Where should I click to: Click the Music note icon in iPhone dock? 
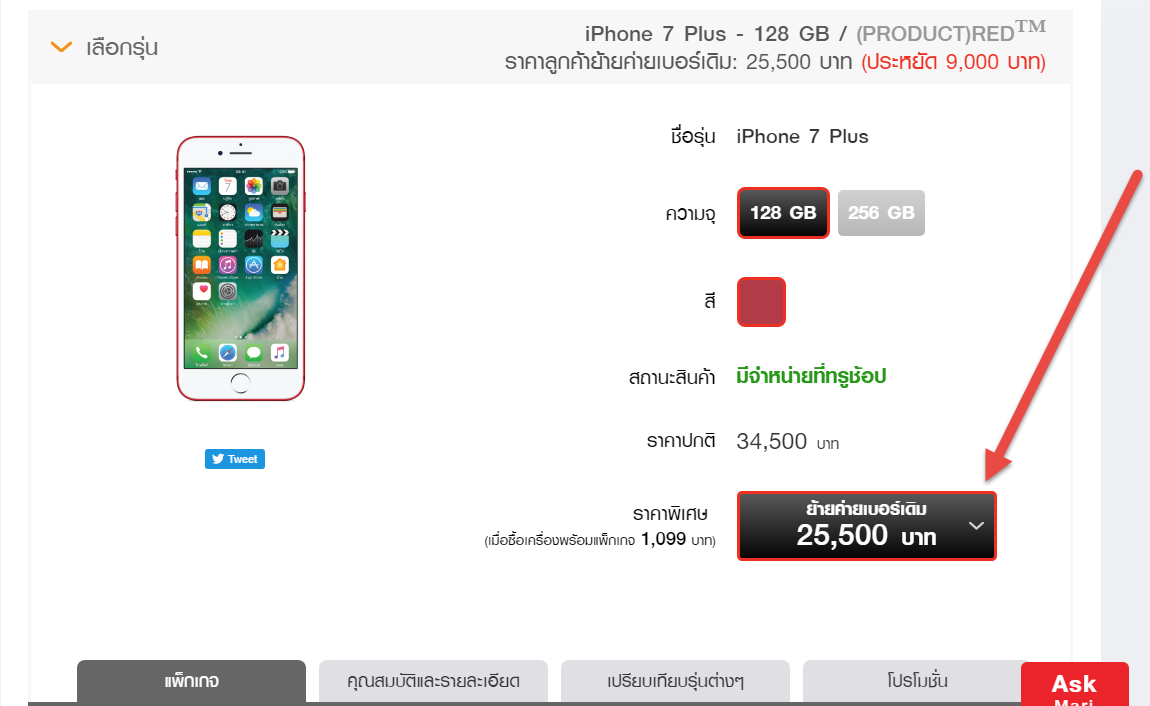(279, 353)
